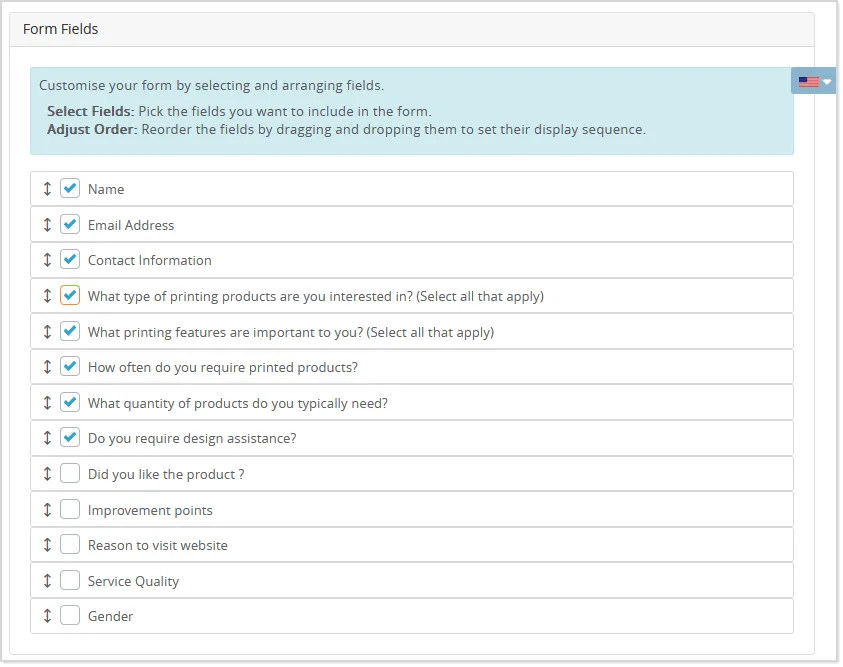This screenshot has width=843, height=667.
Task: Open the US flag language dropdown
Action: point(814,81)
